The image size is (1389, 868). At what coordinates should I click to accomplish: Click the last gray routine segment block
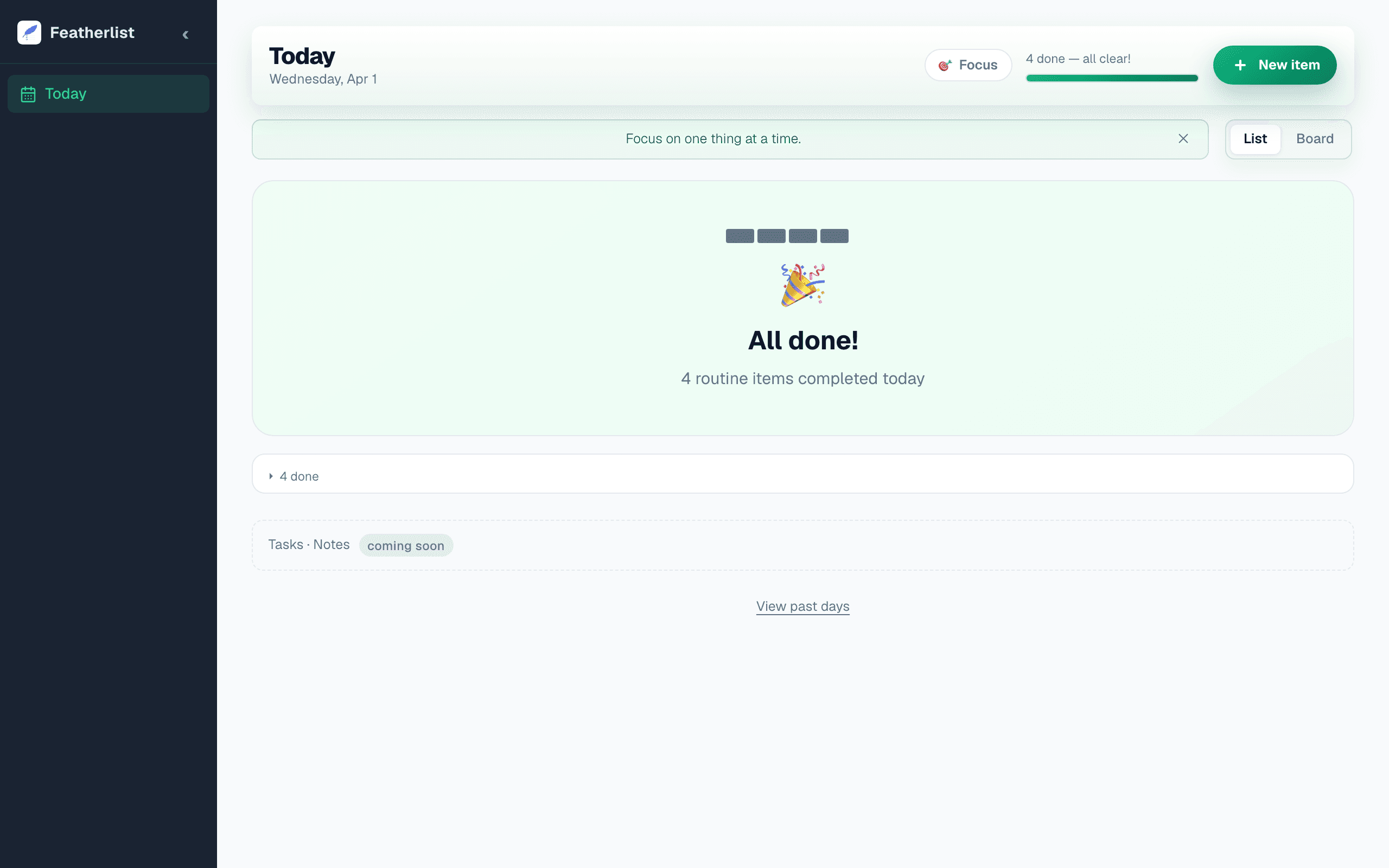pos(834,236)
